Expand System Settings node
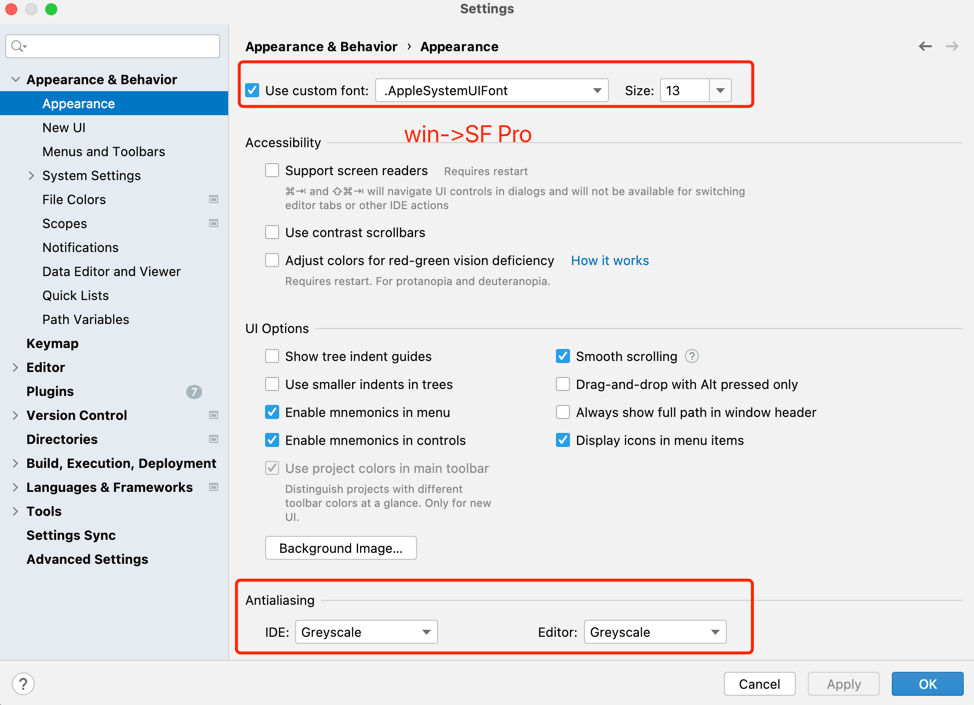Image resolution: width=974 pixels, height=705 pixels. point(31,176)
